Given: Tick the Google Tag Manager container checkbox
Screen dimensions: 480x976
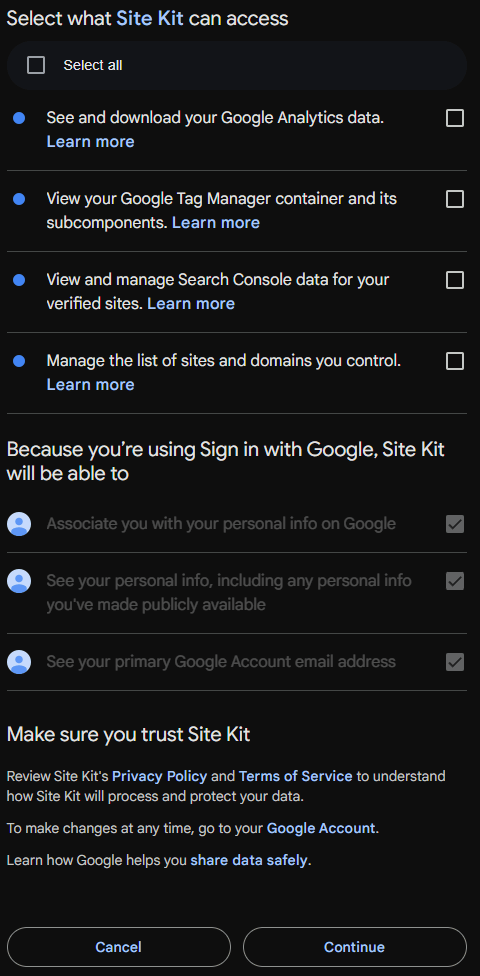Looking at the screenshot, I should [455, 199].
